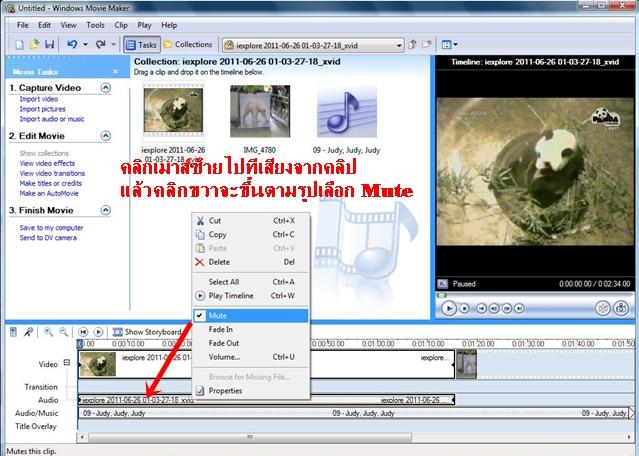The width and height of the screenshot is (639, 456).
Task: Click the Narrate Timeline microphone icon
Action: (x=28, y=332)
